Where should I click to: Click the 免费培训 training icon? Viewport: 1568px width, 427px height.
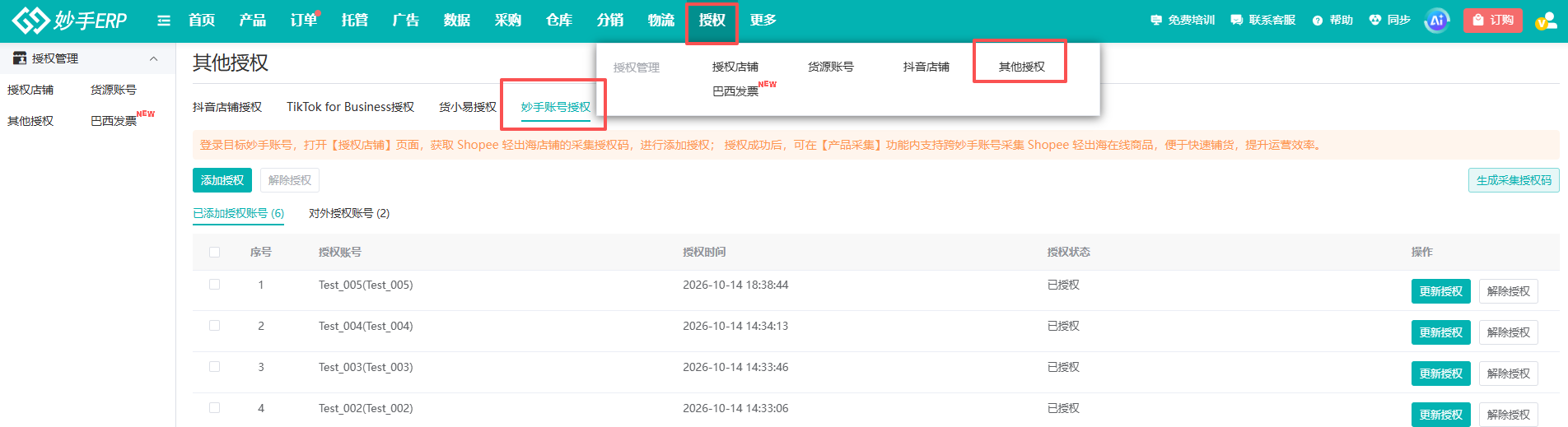(1156, 20)
